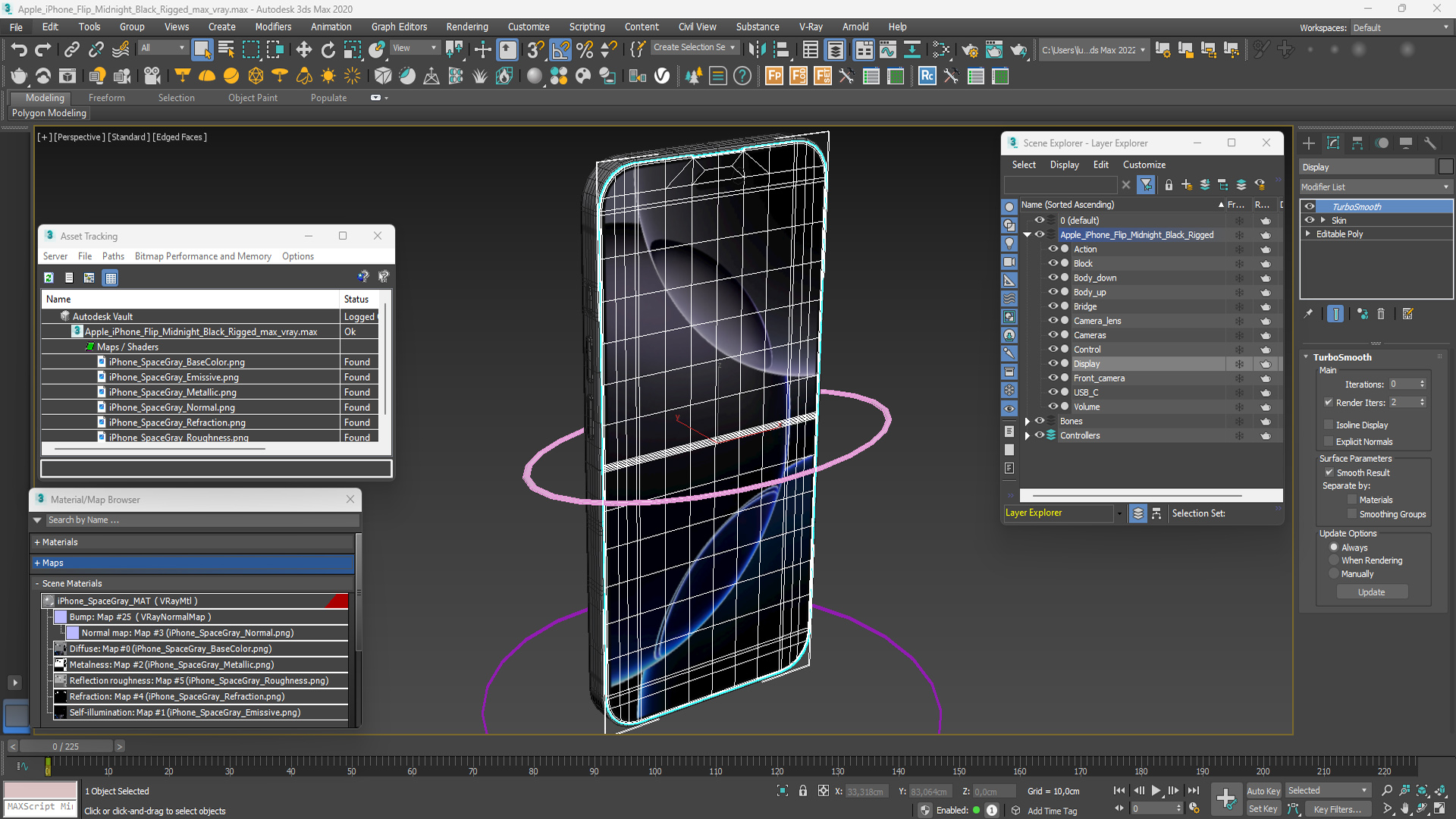
Task: Enable the Explicit Normals checkbox
Action: tap(1329, 441)
